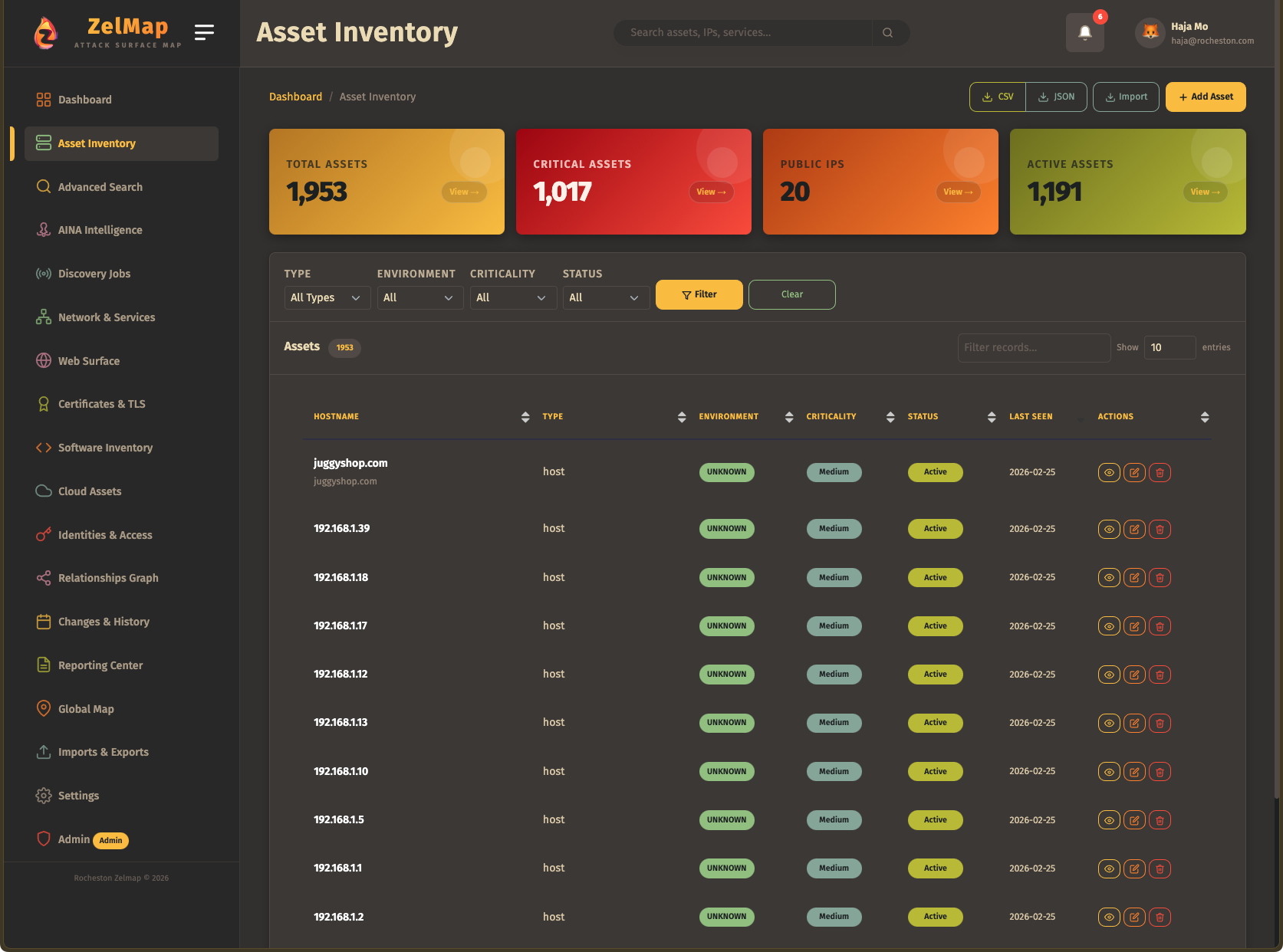Expand the Criticality filter dropdown
The image size is (1283, 952).
511,297
